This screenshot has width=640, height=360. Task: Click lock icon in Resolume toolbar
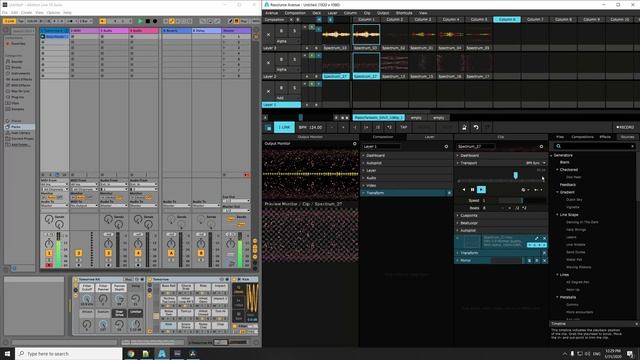click(x=464, y=127)
